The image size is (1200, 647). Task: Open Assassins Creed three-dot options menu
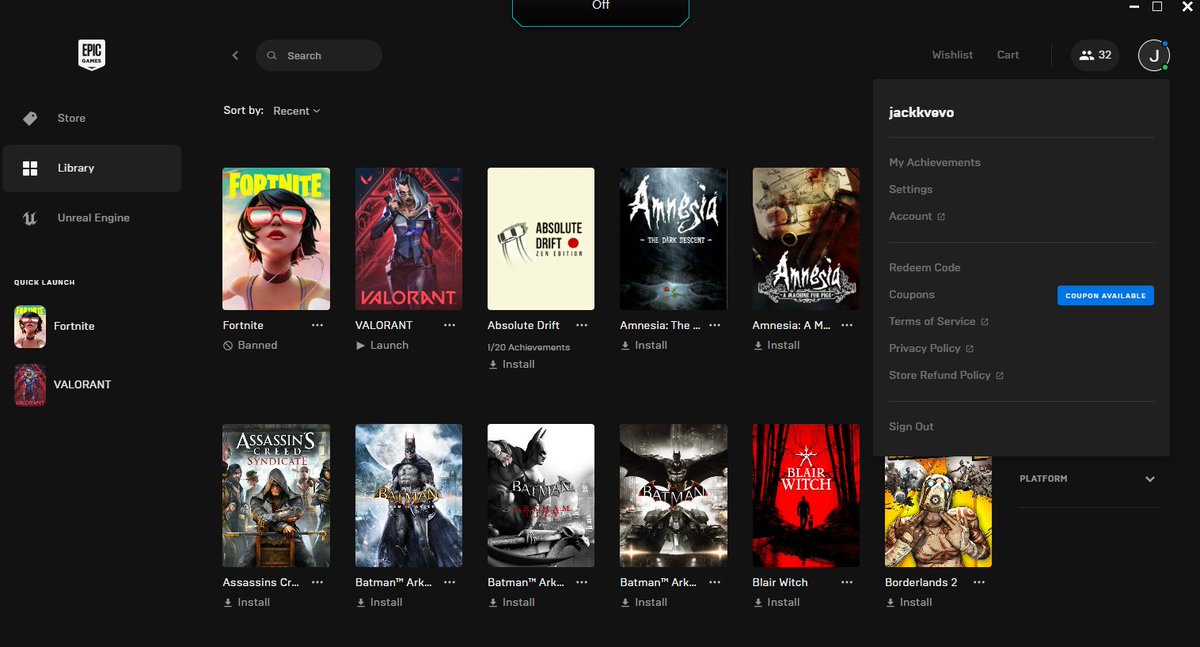click(317, 583)
